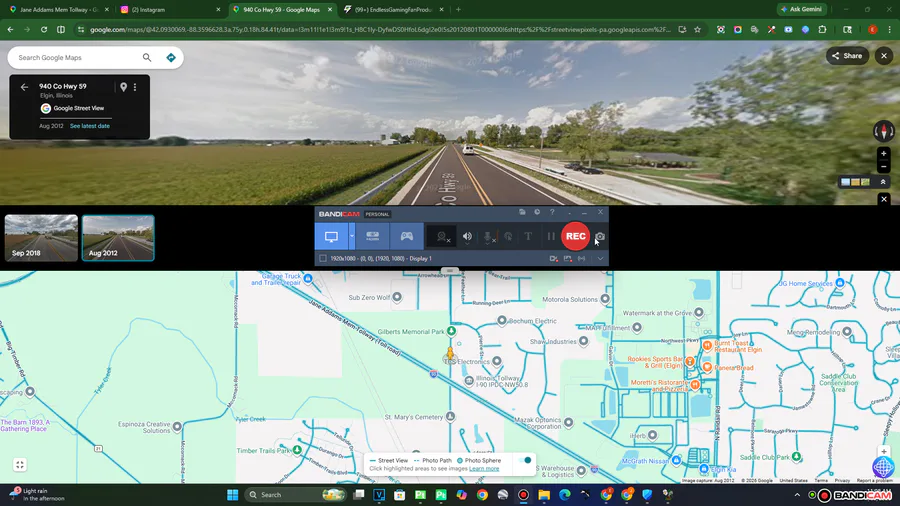Click the Google Maps search magnifier icon

147,57
